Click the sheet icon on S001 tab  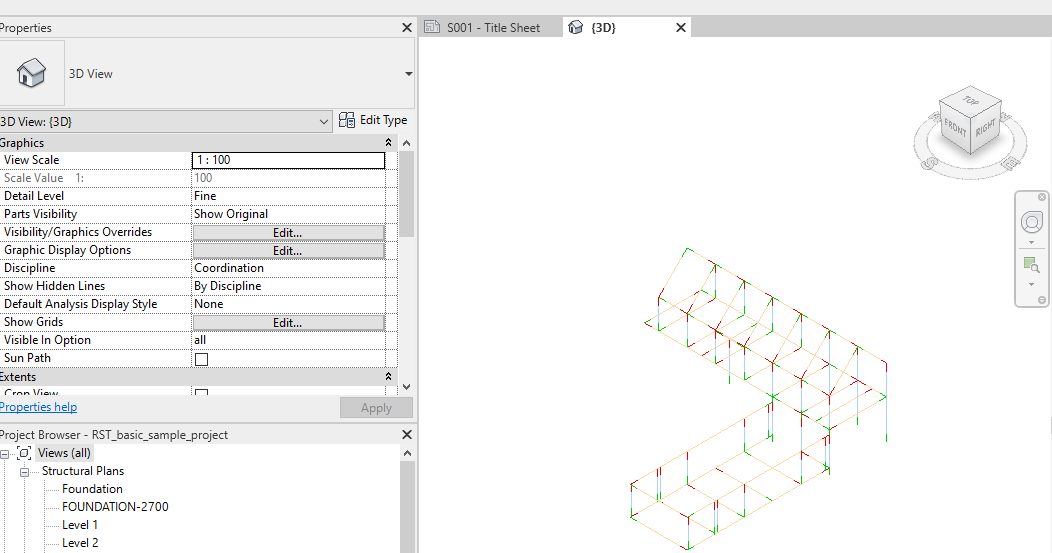tap(433, 28)
